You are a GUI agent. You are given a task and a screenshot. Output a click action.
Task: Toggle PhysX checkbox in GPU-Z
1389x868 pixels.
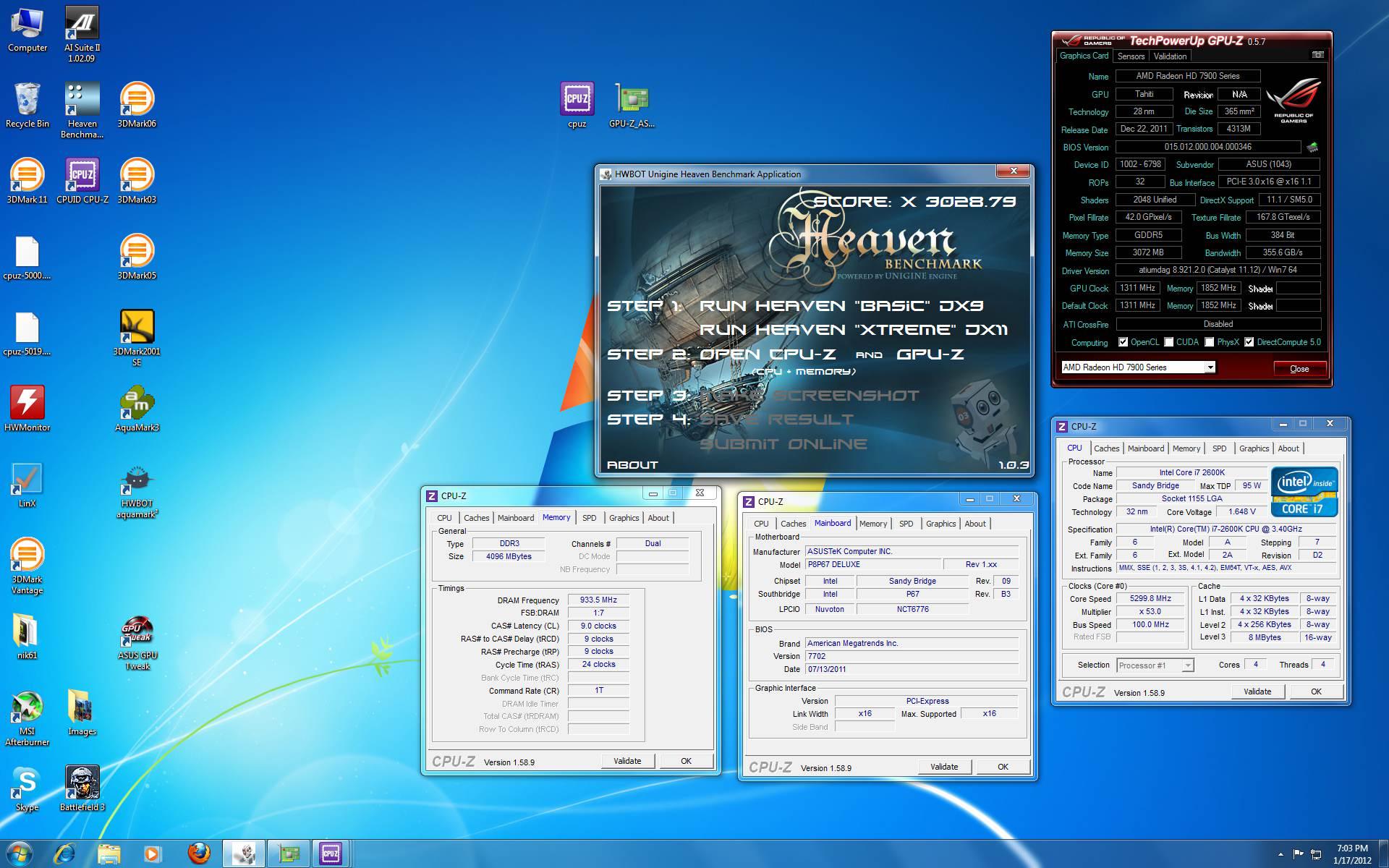pos(1209,342)
